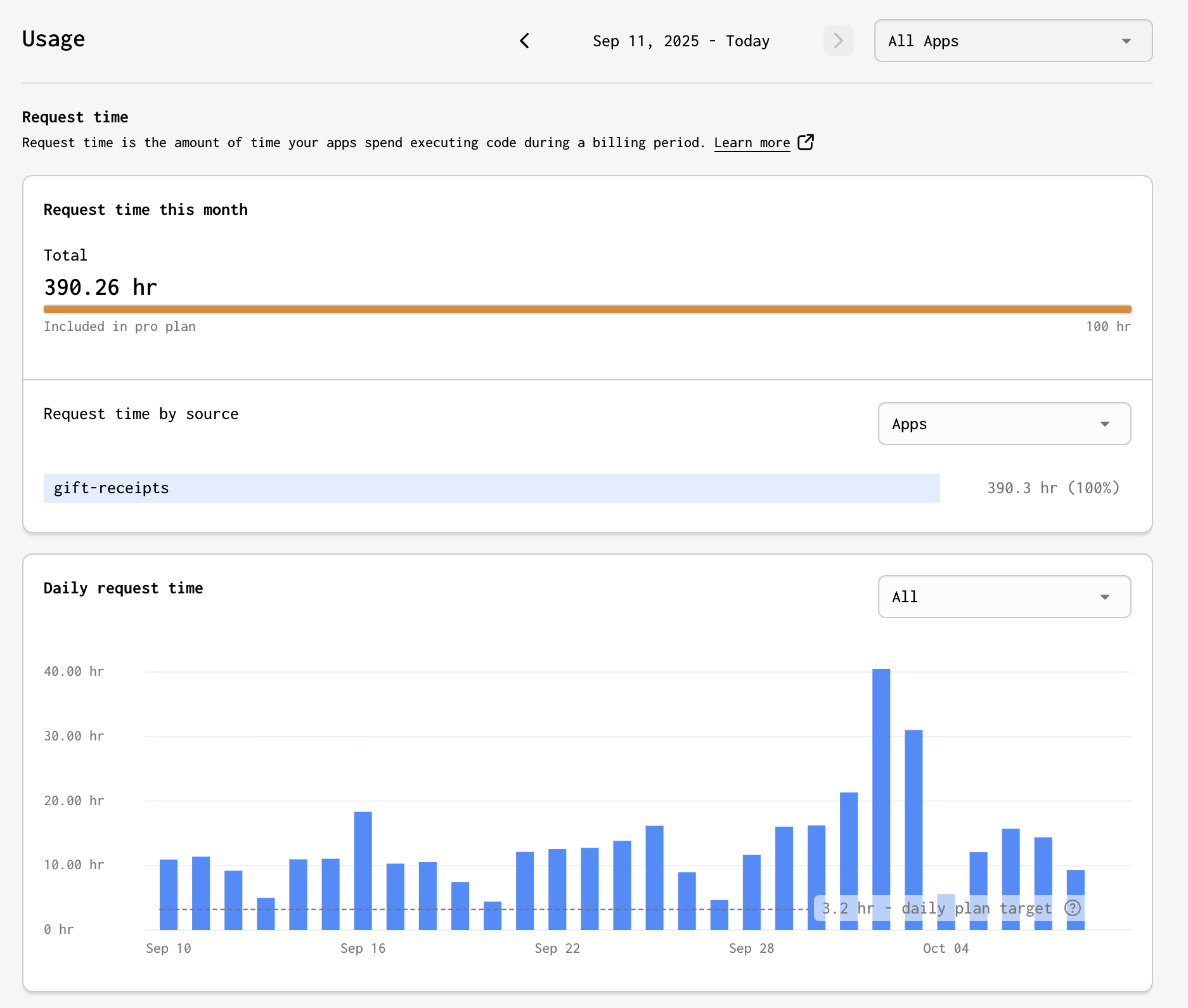Click the Sep 10 axis label
Image resolution: width=1188 pixels, height=1008 pixels.
coord(168,948)
